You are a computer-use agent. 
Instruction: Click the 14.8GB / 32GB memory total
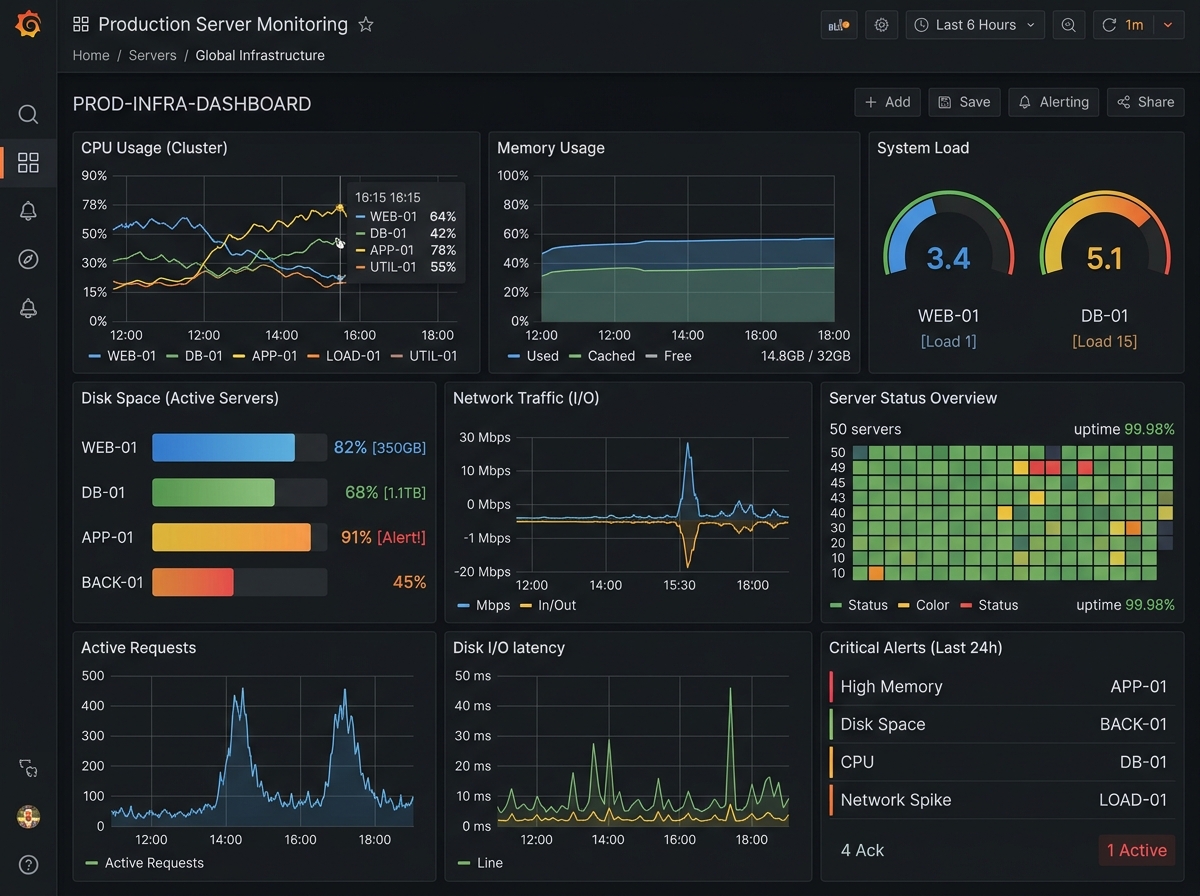(x=806, y=356)
